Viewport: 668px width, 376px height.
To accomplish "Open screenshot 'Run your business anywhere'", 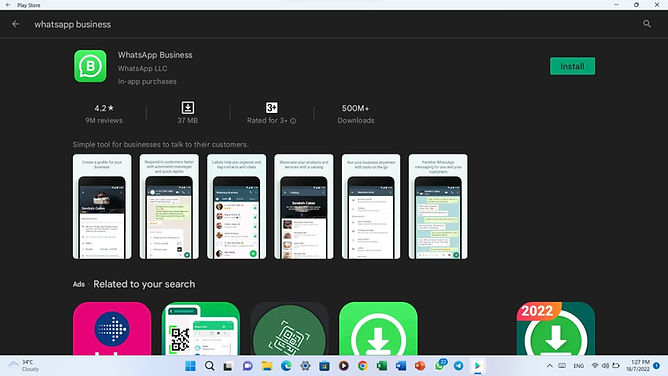I will 371,207.
